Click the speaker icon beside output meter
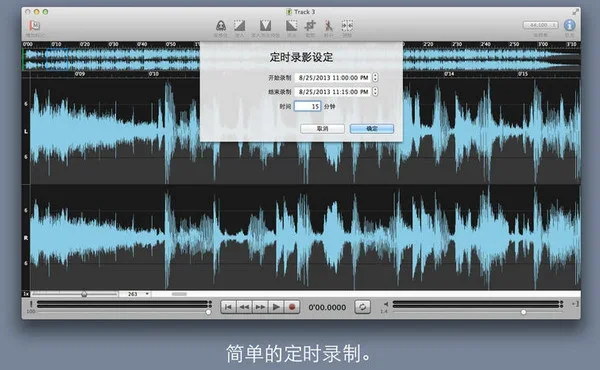 click(x=386, y=304)
